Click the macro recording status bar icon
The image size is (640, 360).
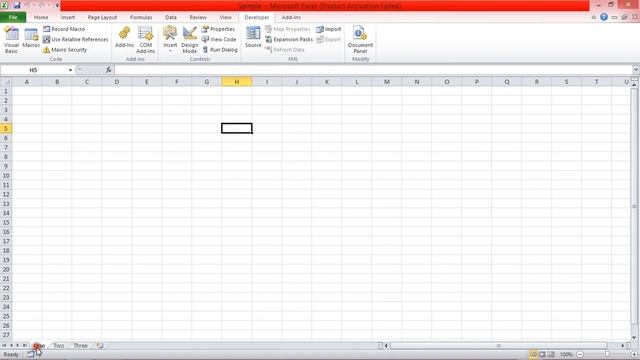tap(31, 354)
